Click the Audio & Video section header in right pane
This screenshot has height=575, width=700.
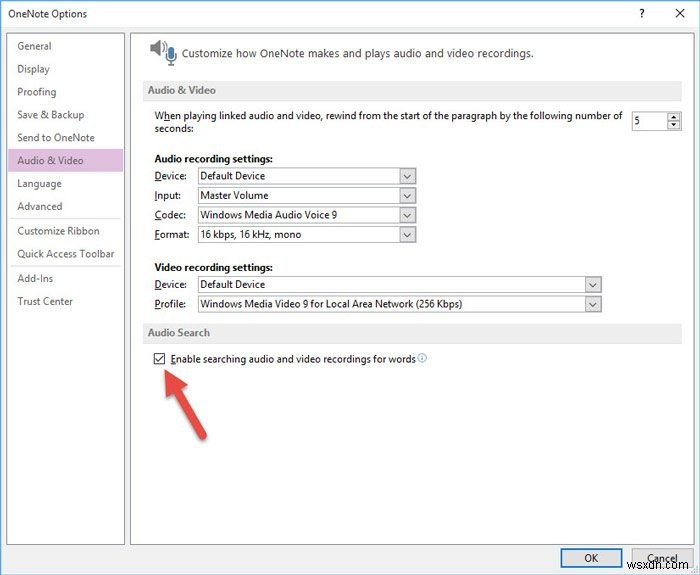[x=412, y=90]
